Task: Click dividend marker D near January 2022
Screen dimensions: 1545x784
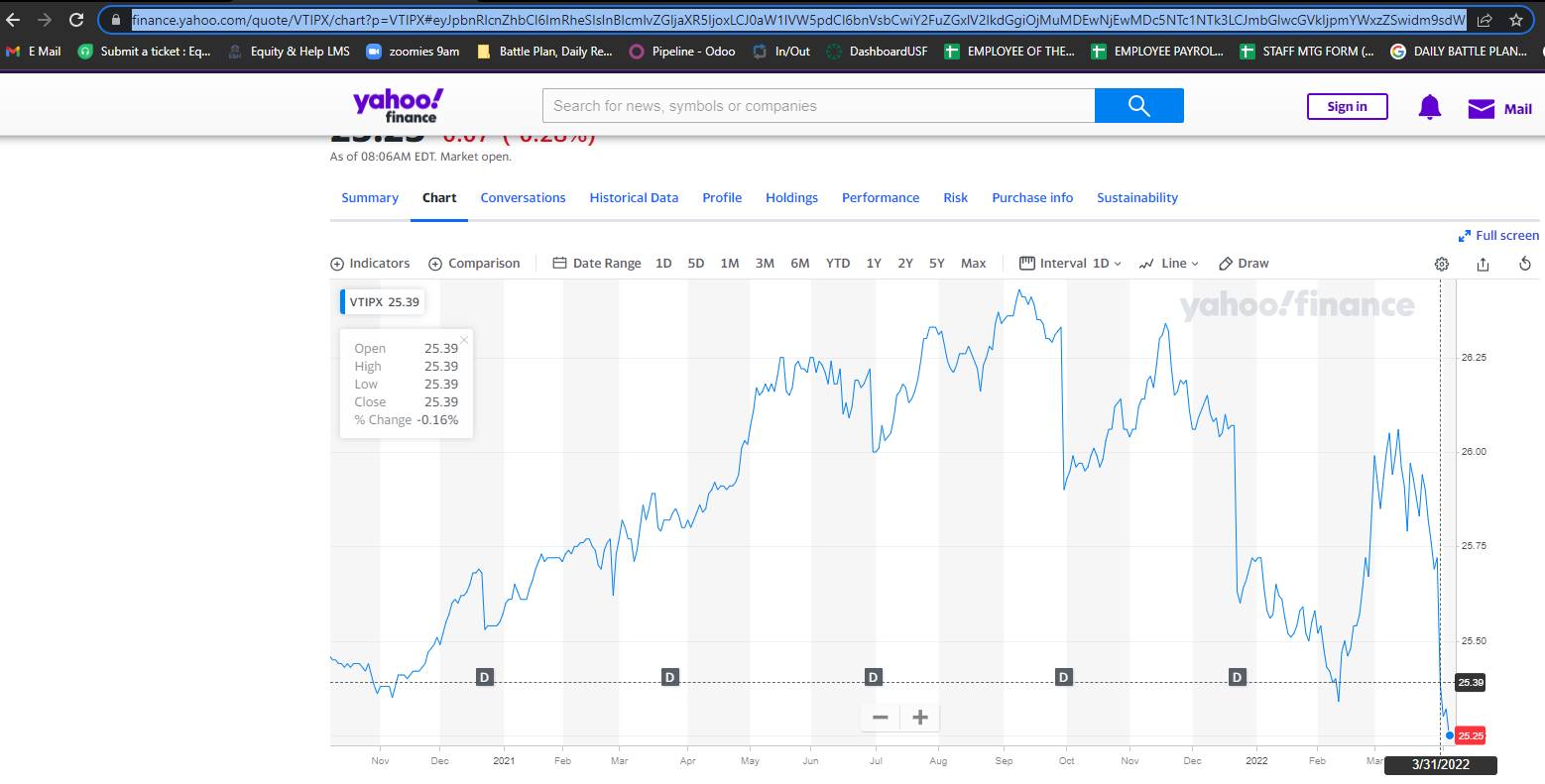Action: (x=1237, y=677)
